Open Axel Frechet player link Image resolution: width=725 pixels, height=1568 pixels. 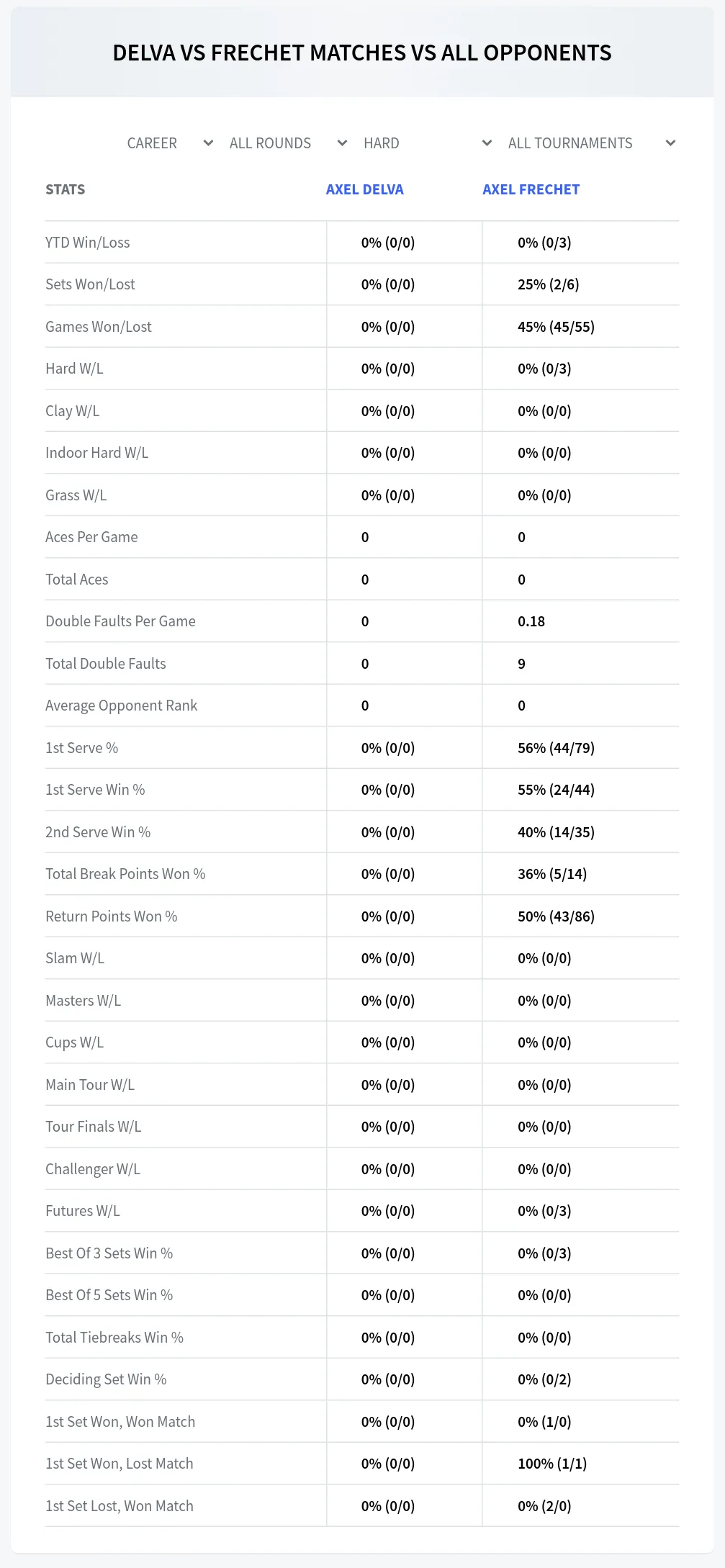pyautogui.click(x=531, y=189)
